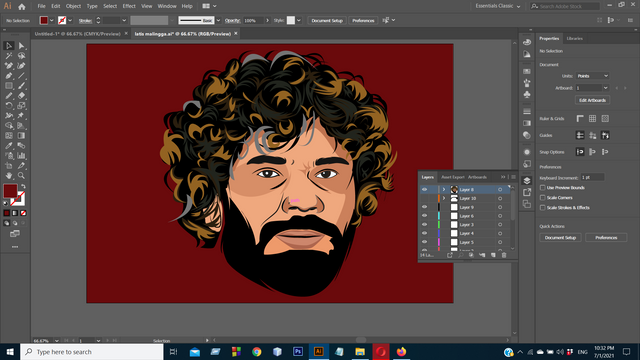
Task: Enable Scale Strokes & Effects checkbox
Action: [542, 207]
